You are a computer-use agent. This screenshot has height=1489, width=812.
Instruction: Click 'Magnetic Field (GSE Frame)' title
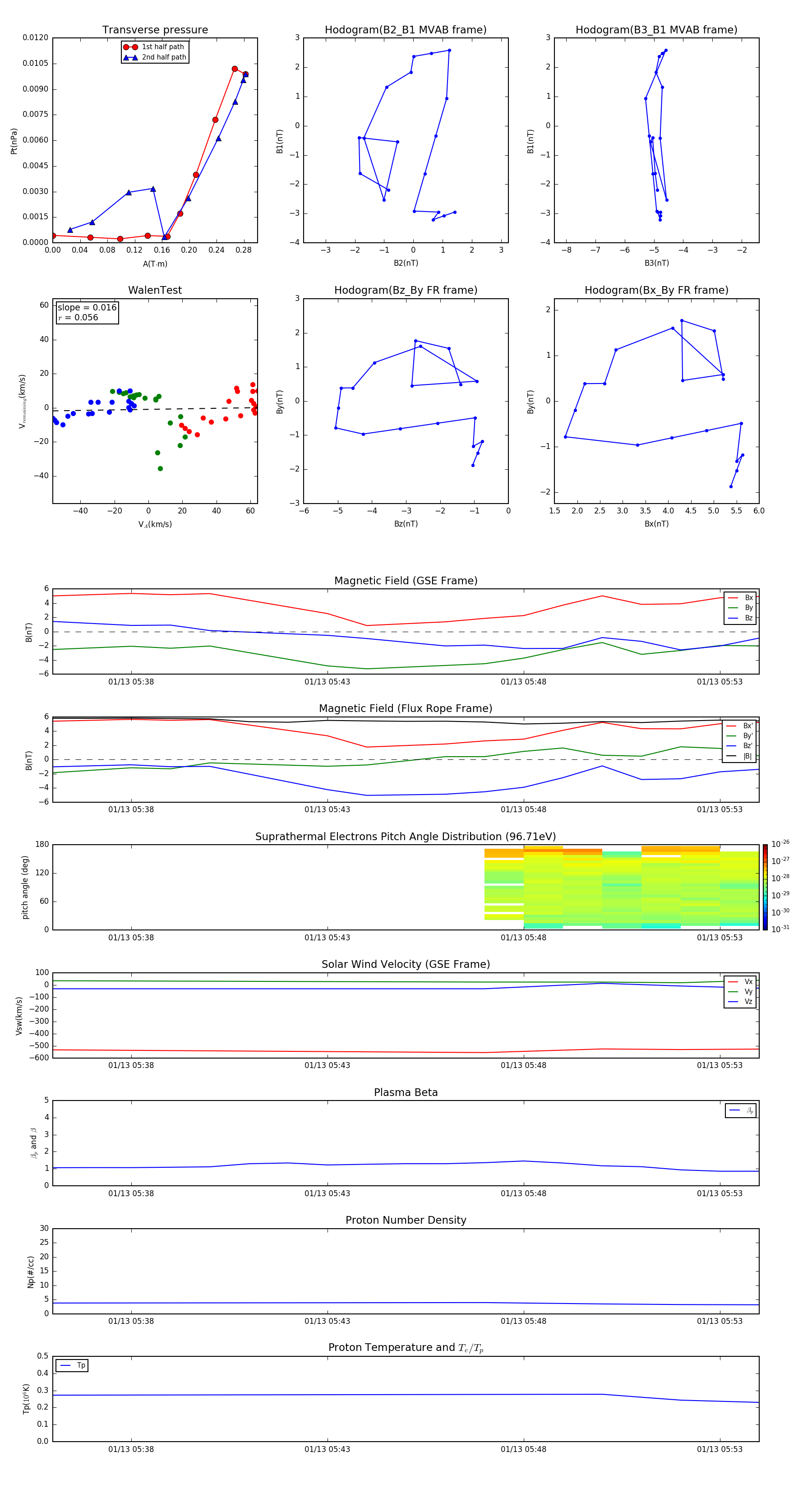click(406, 581)
